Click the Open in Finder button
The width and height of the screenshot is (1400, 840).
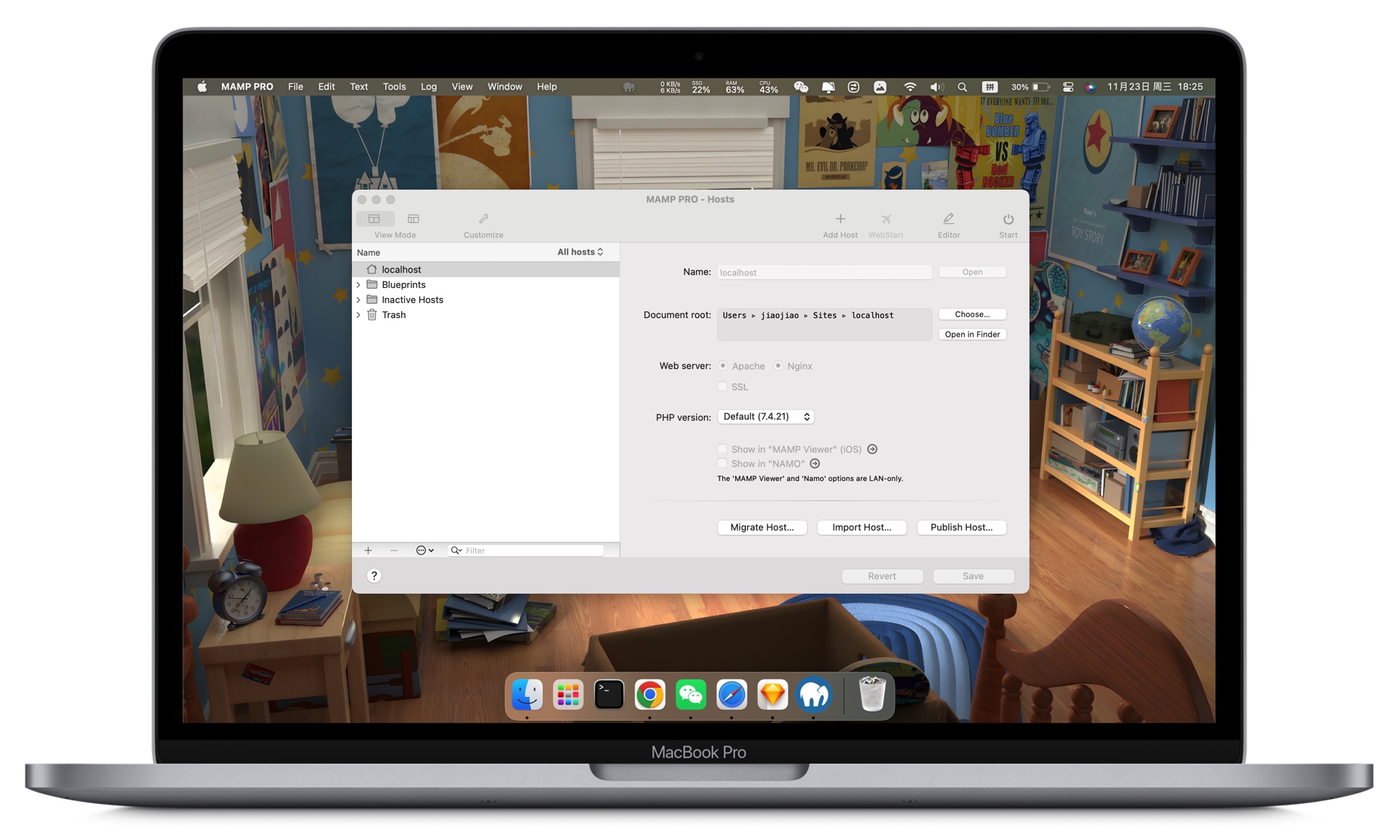(x=972, y=335)
